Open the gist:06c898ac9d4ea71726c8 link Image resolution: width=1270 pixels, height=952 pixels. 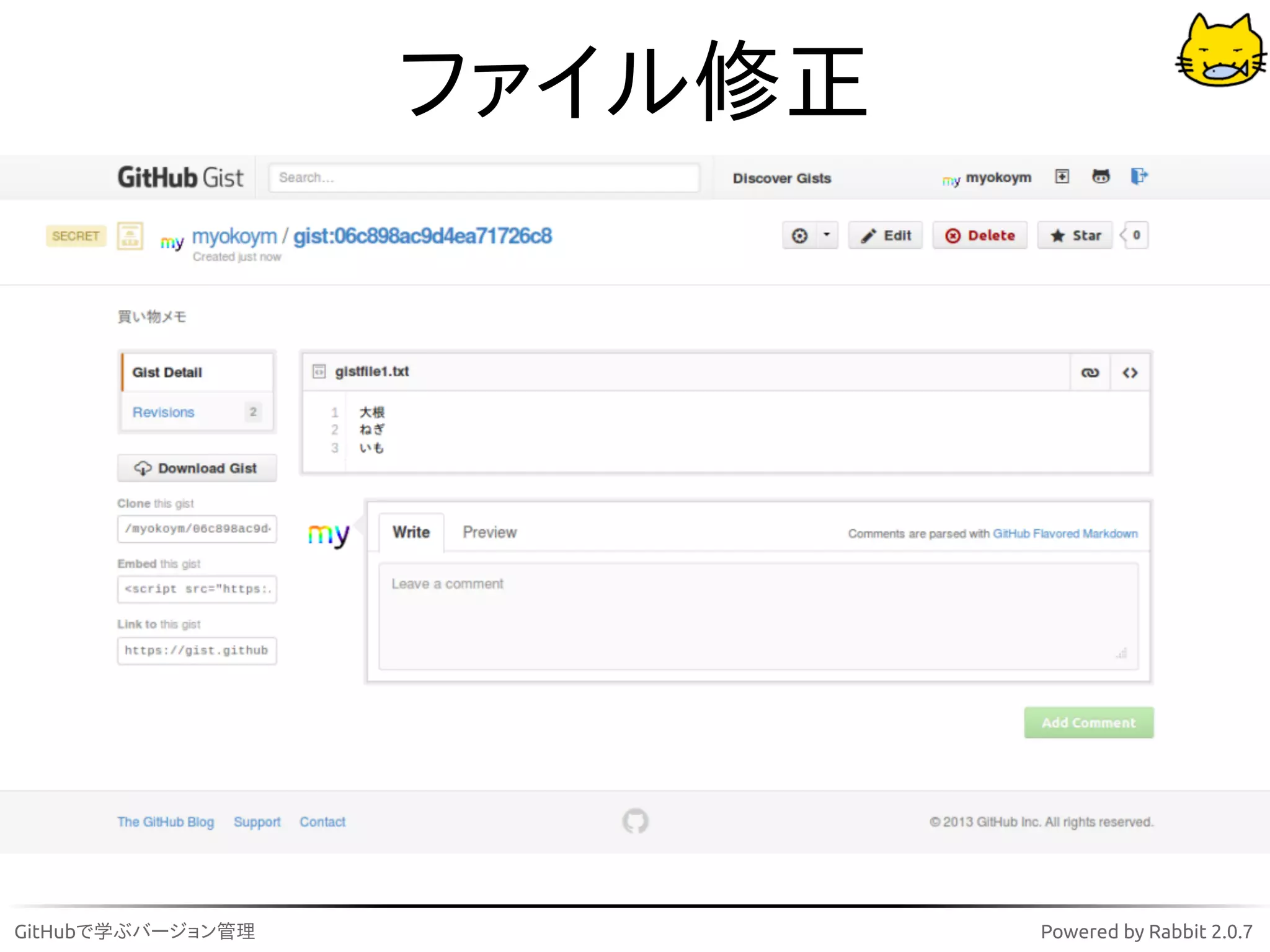422,236
